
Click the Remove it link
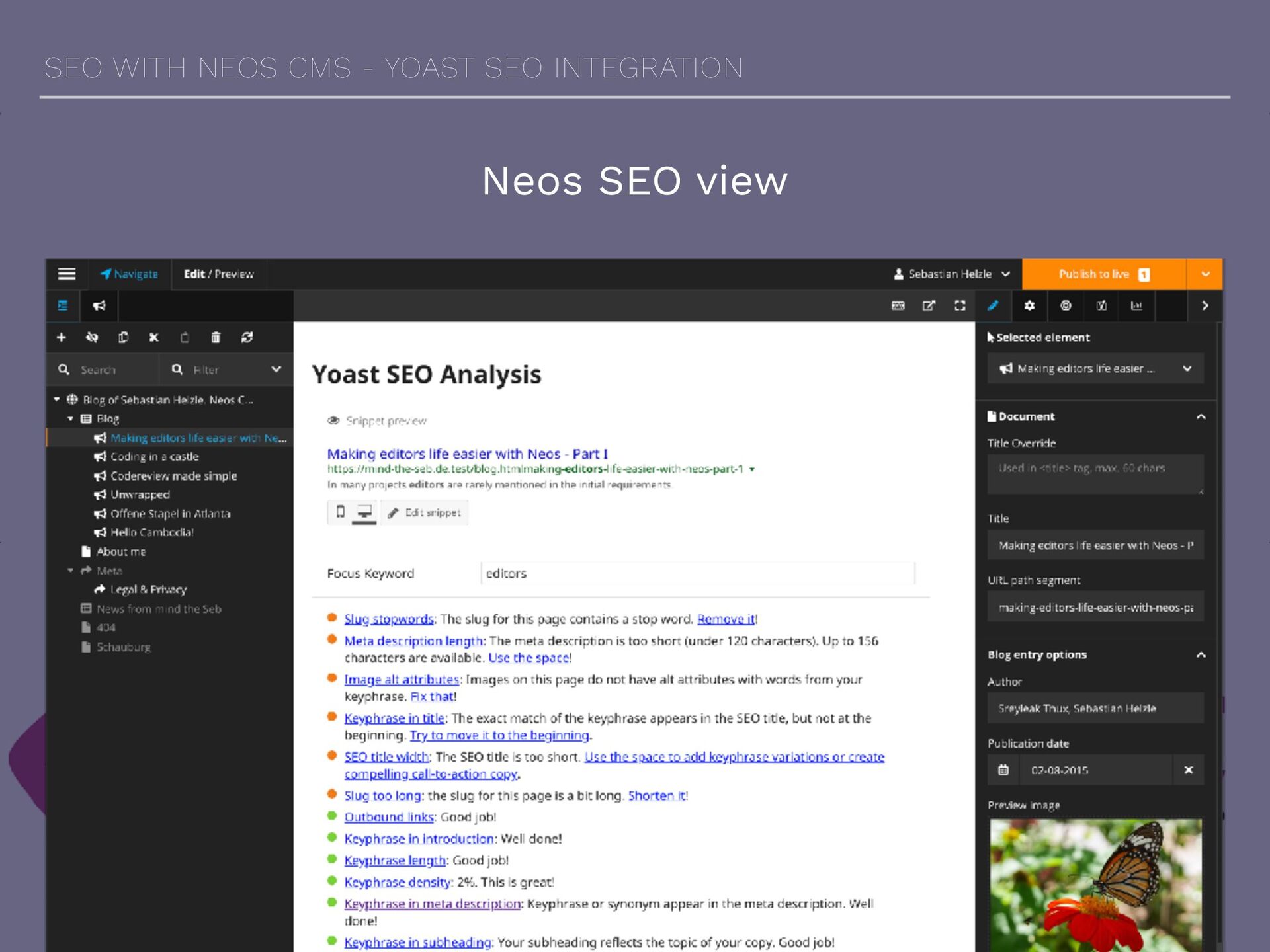coord(726,619)
